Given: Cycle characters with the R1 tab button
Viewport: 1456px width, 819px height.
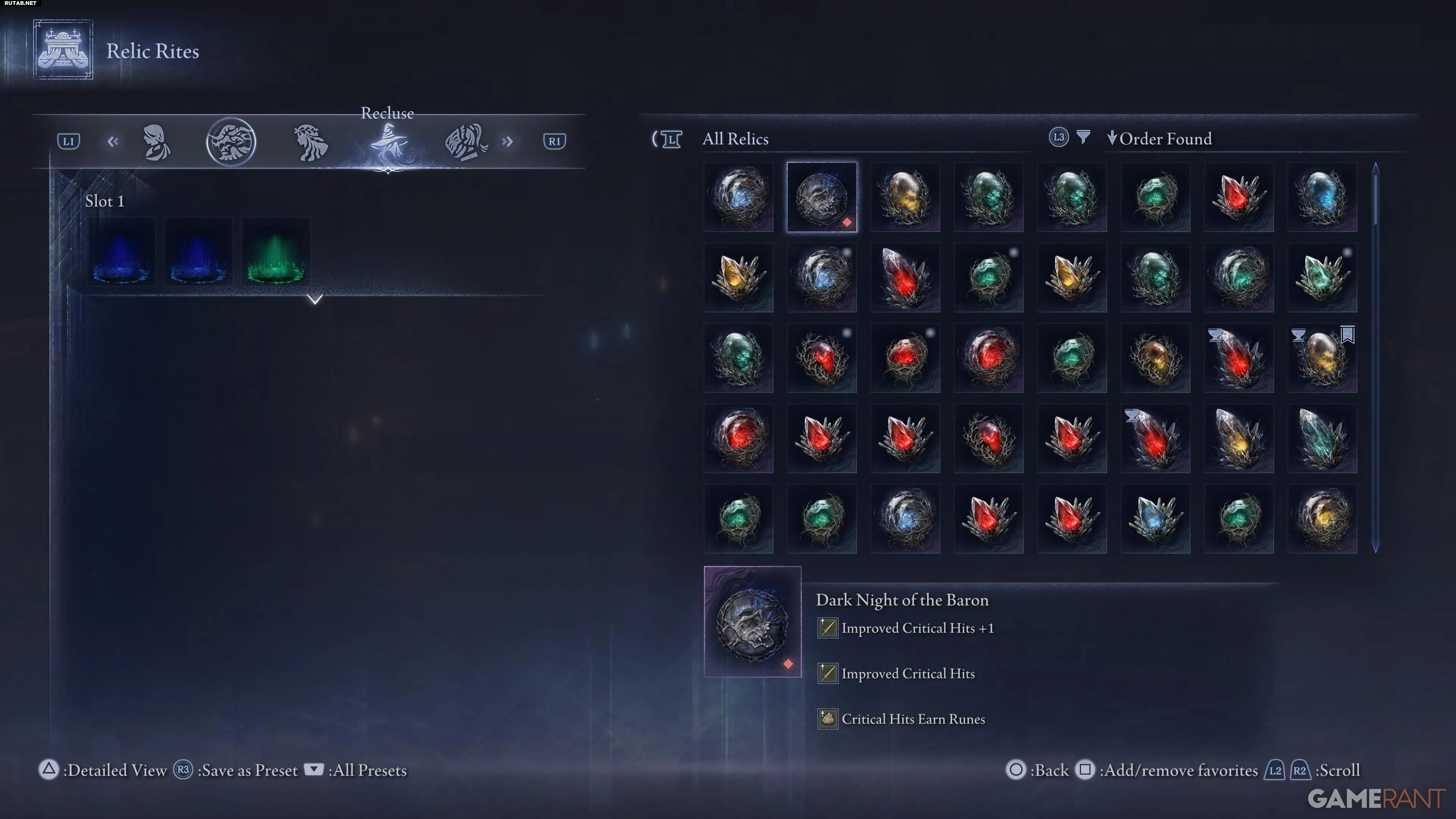Looking at the screenshot, I should 554,141.
